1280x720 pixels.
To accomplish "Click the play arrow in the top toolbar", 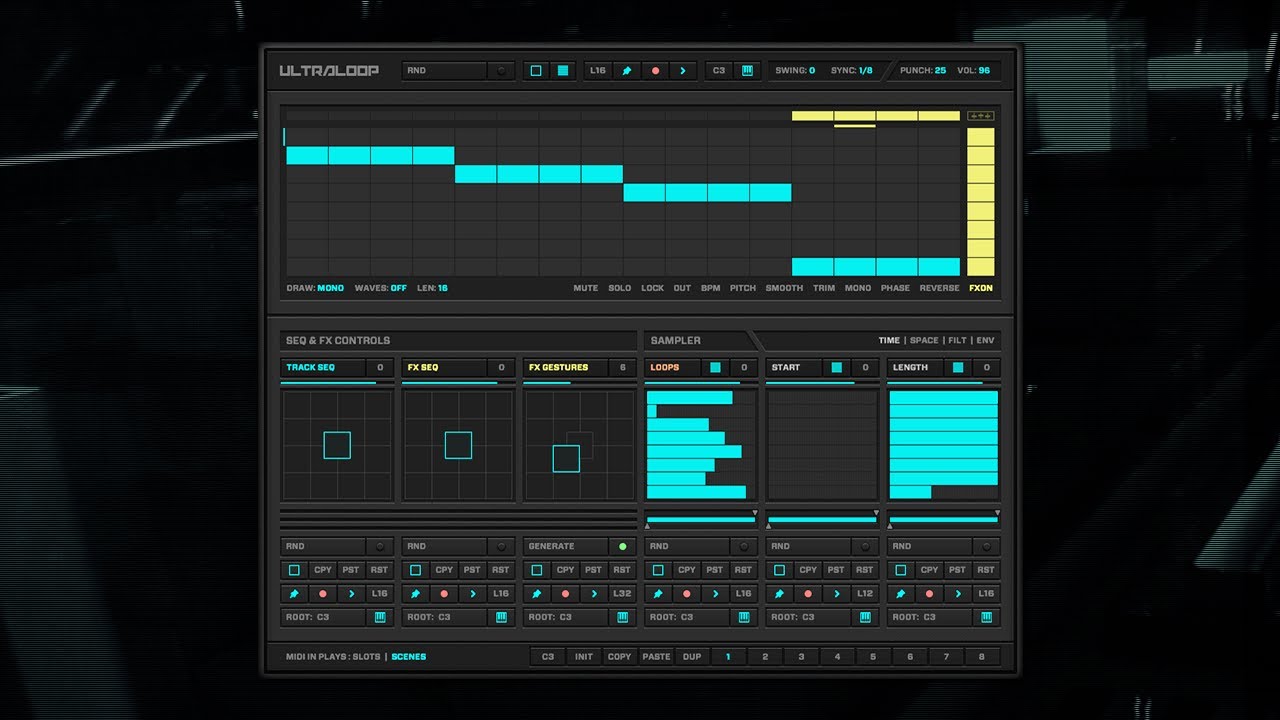I will (683, 71).
